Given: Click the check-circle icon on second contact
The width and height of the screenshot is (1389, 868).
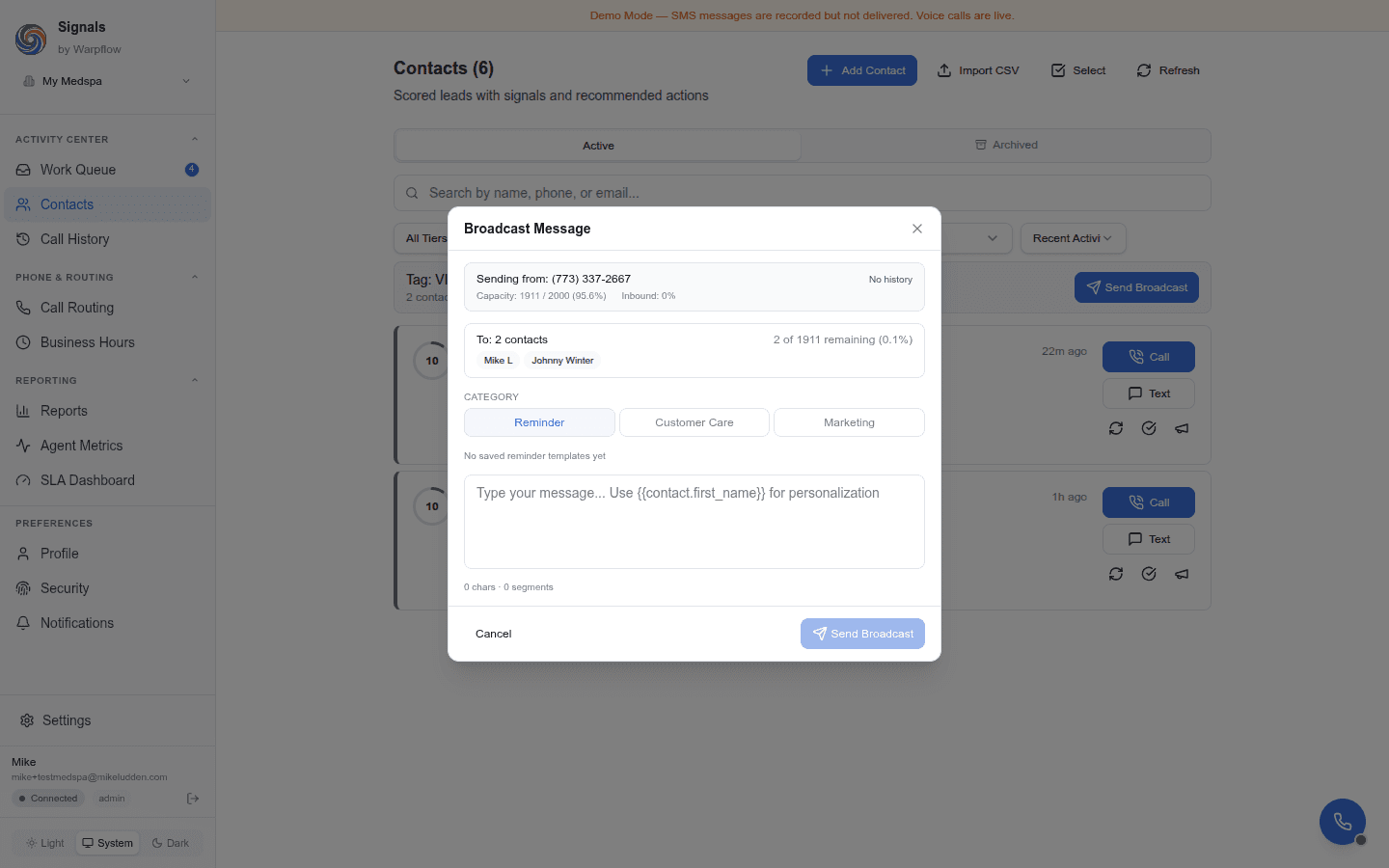Looking at the screenshot, I should (x=1149, y=574).
